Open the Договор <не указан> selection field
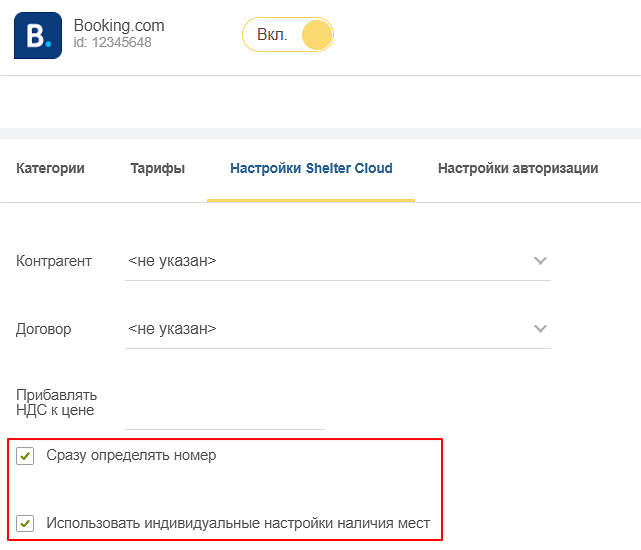The image size is (641, 550). (338, 329)
